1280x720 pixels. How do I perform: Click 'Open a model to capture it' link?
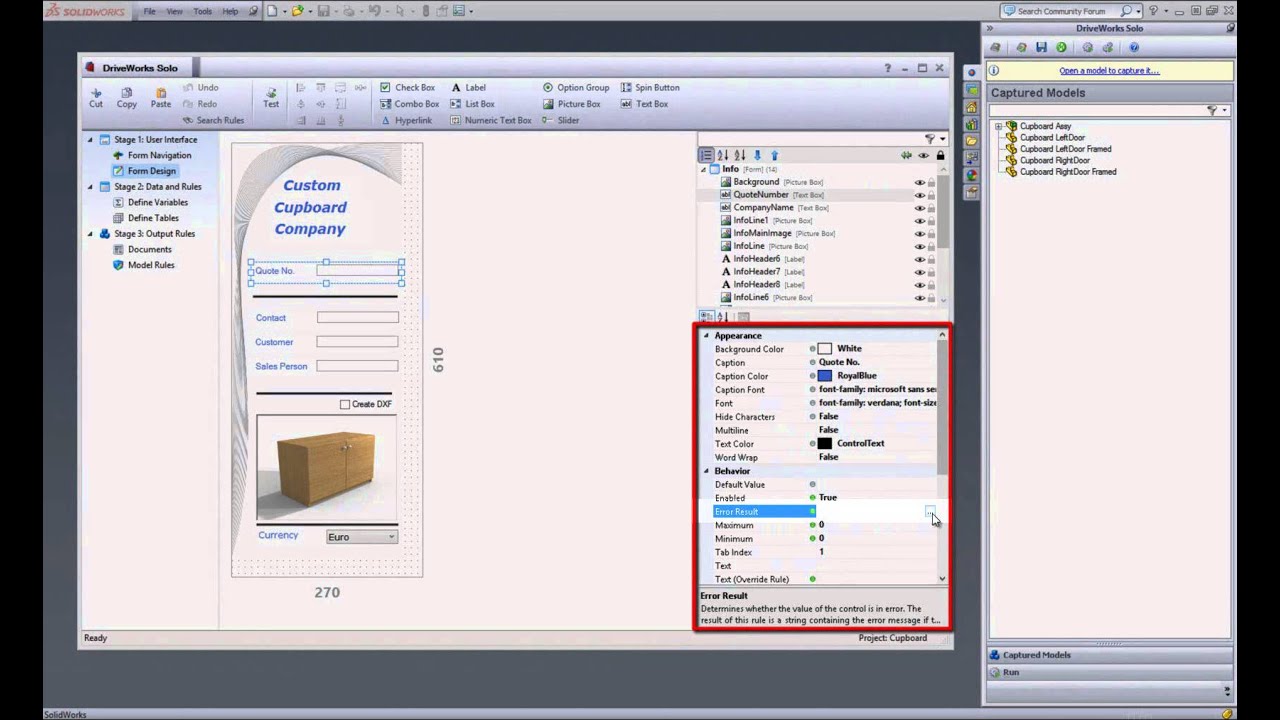click(1109, 71)
